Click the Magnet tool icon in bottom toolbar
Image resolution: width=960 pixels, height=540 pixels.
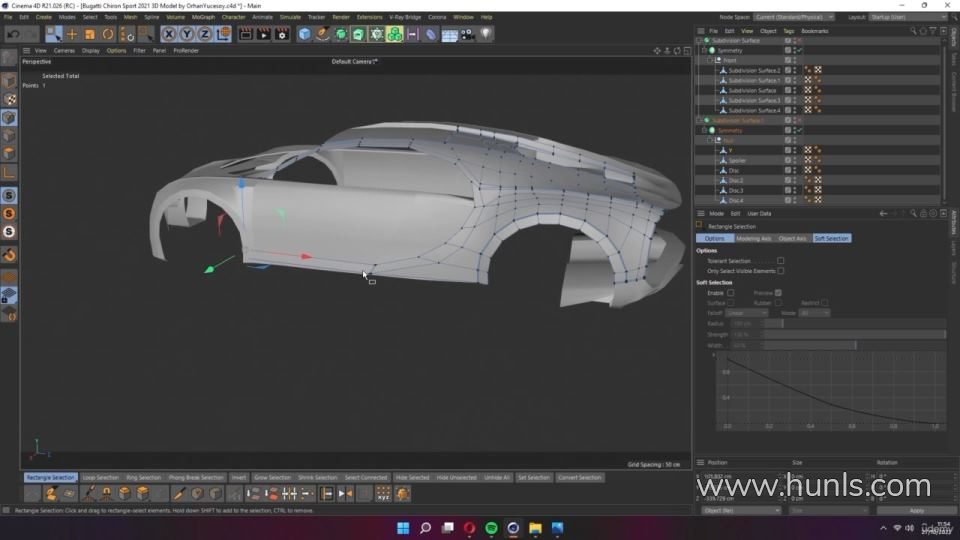[x=106, y=493]
